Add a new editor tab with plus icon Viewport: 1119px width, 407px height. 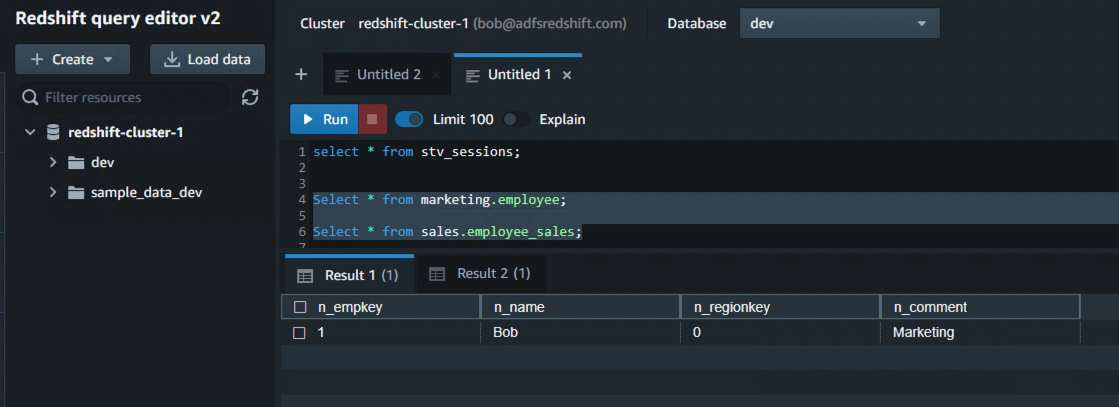coord(301,74)
